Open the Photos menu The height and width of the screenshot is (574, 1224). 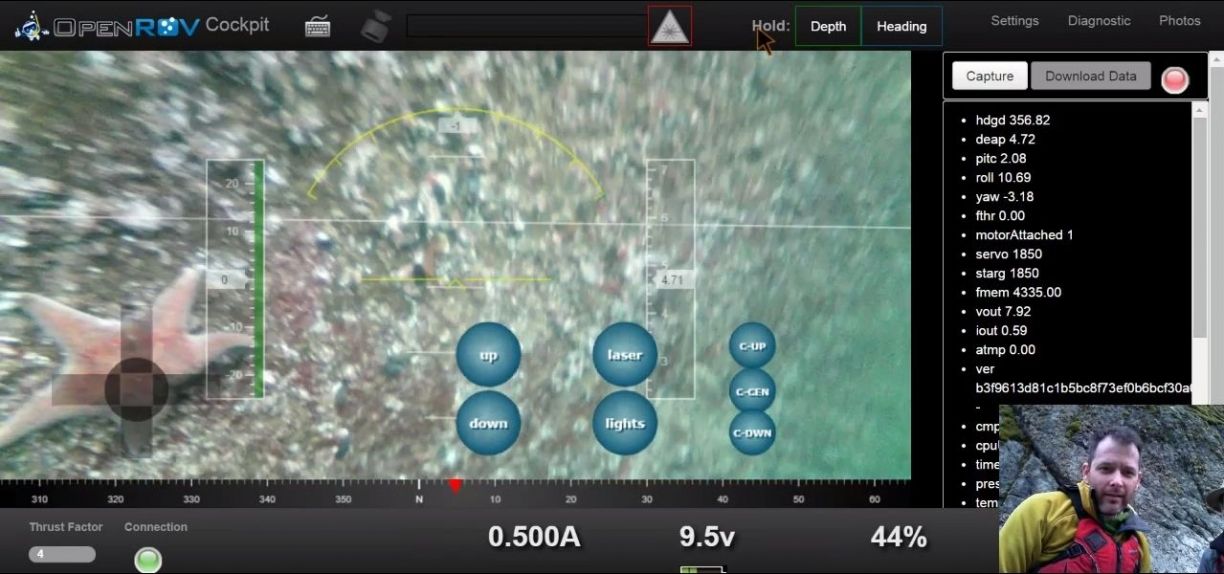pos(1179,21)
